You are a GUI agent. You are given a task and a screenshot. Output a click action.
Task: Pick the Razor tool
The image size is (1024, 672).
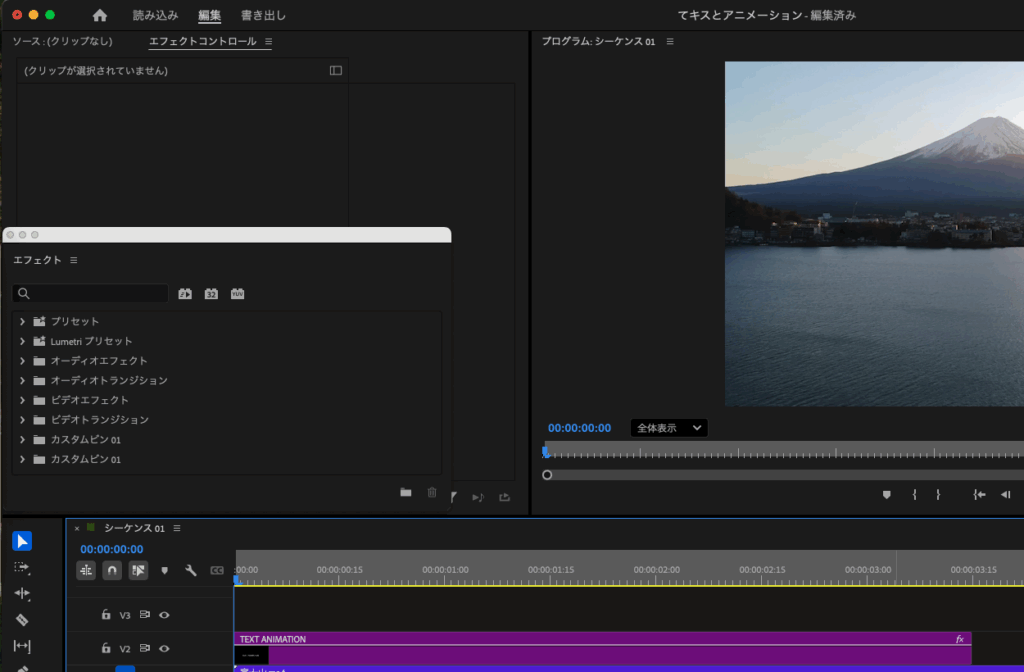(22, 620)
